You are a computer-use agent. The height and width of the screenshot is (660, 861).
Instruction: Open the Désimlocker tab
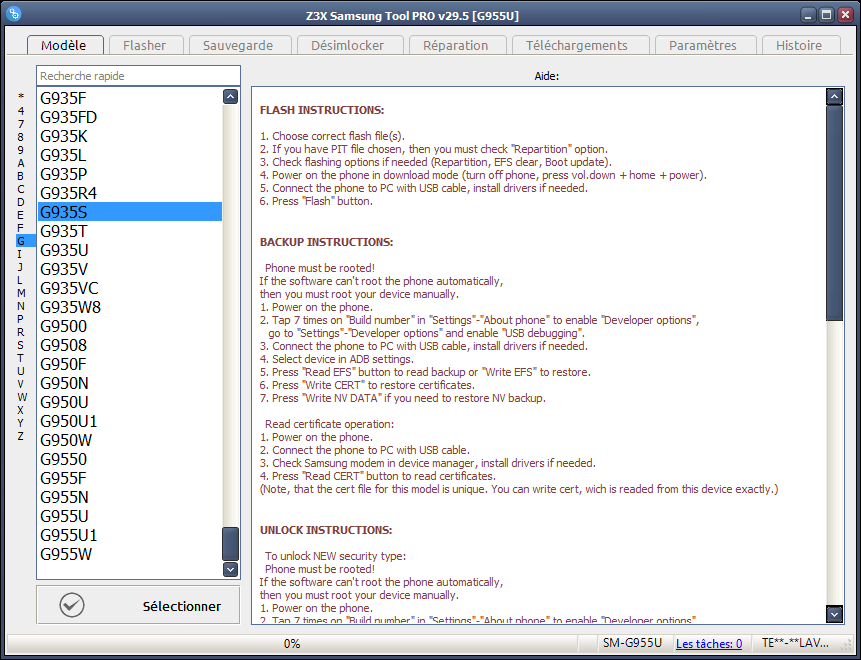coord(348,45)
